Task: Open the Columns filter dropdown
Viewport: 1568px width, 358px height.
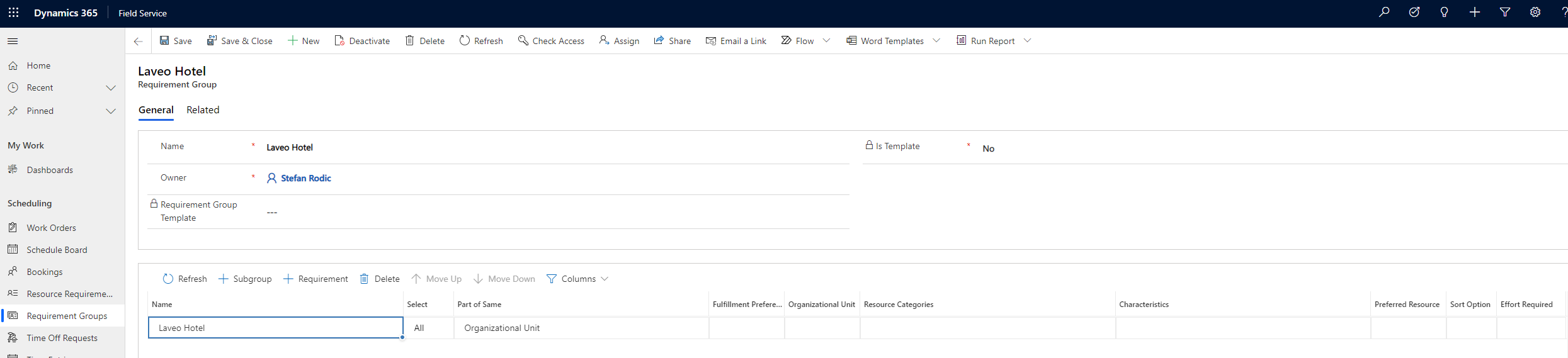Action: [x=577, y=279]
